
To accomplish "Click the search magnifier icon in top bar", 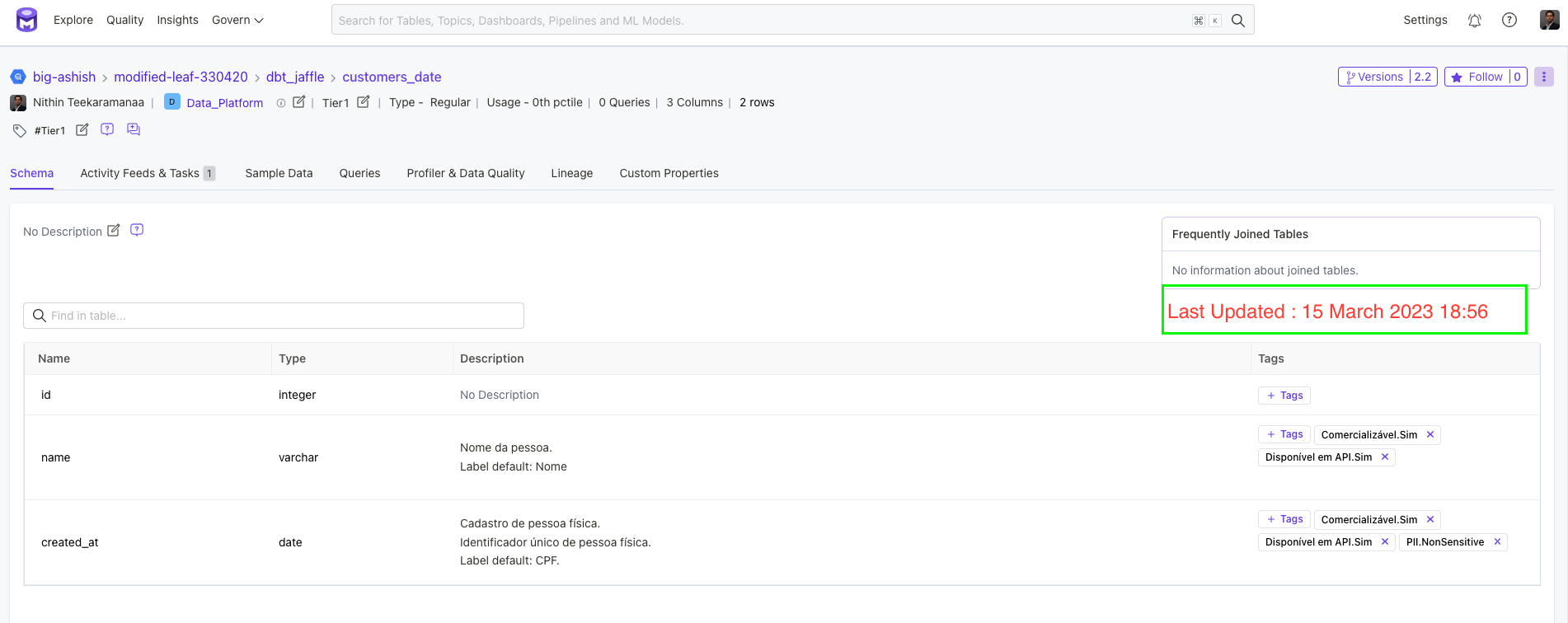I will [x=1238, y=21].
